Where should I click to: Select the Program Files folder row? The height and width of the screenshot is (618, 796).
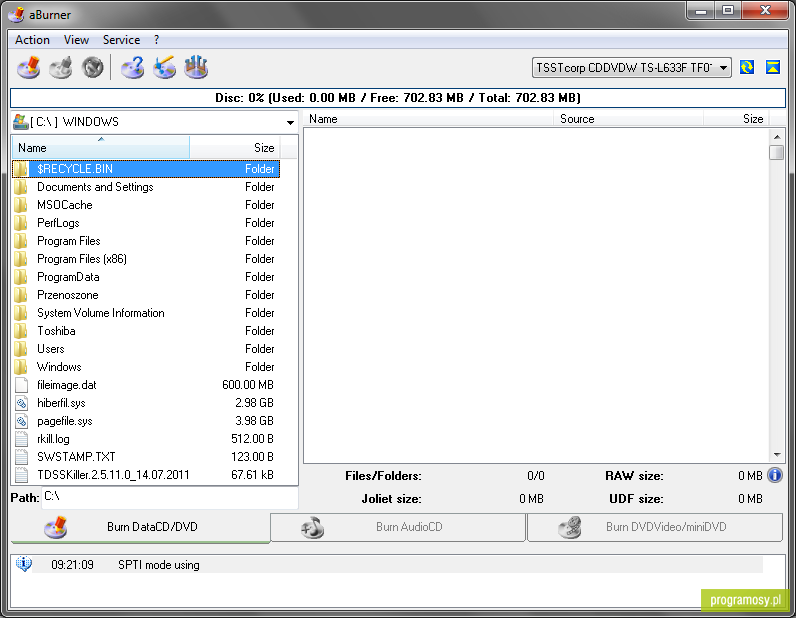[146, 241]
